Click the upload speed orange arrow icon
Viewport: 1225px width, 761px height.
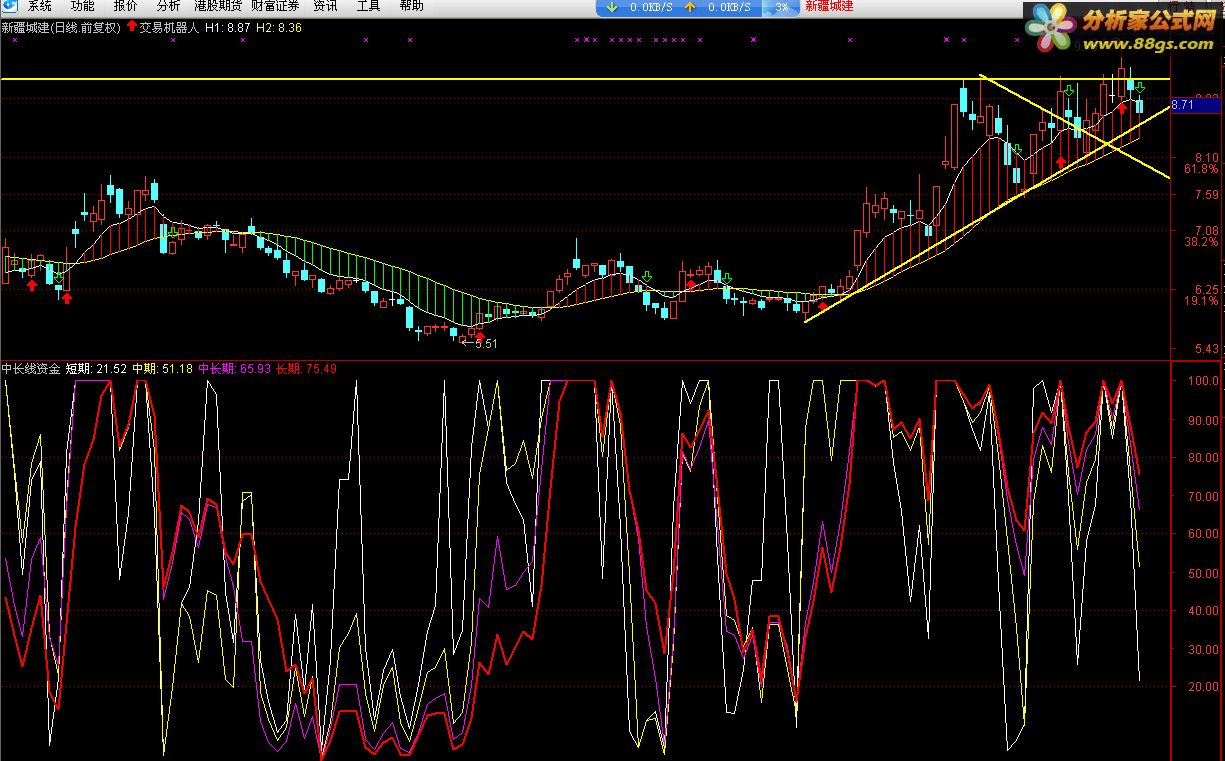[690, 7]
